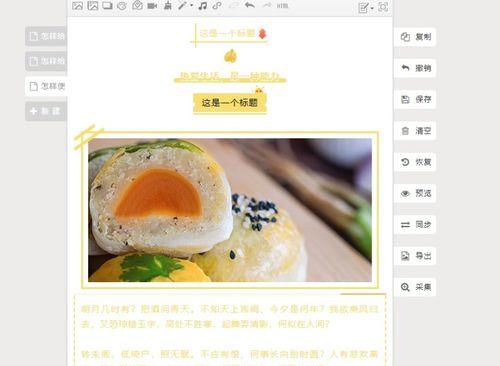The height and width of the screenshot is (366, 500).
Task: Expand the magic wand dropdown arrow
Action: tap(191, 6)
